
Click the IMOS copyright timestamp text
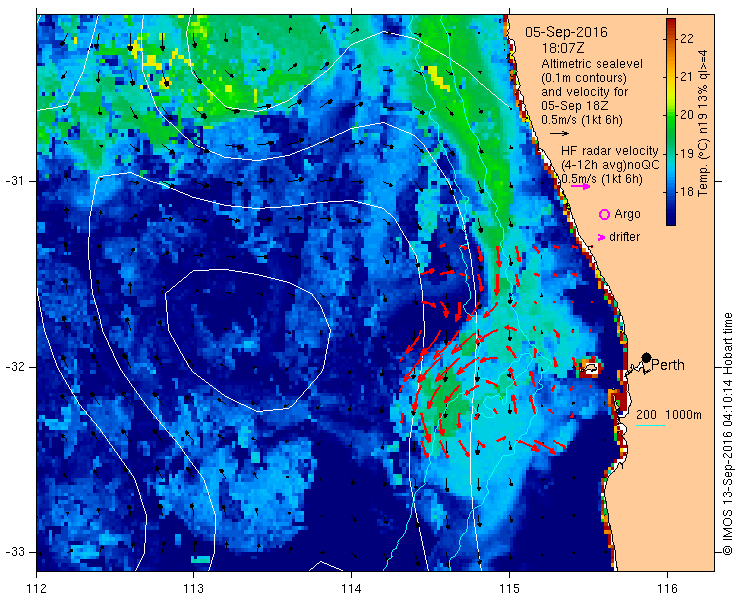pos(727,434)
